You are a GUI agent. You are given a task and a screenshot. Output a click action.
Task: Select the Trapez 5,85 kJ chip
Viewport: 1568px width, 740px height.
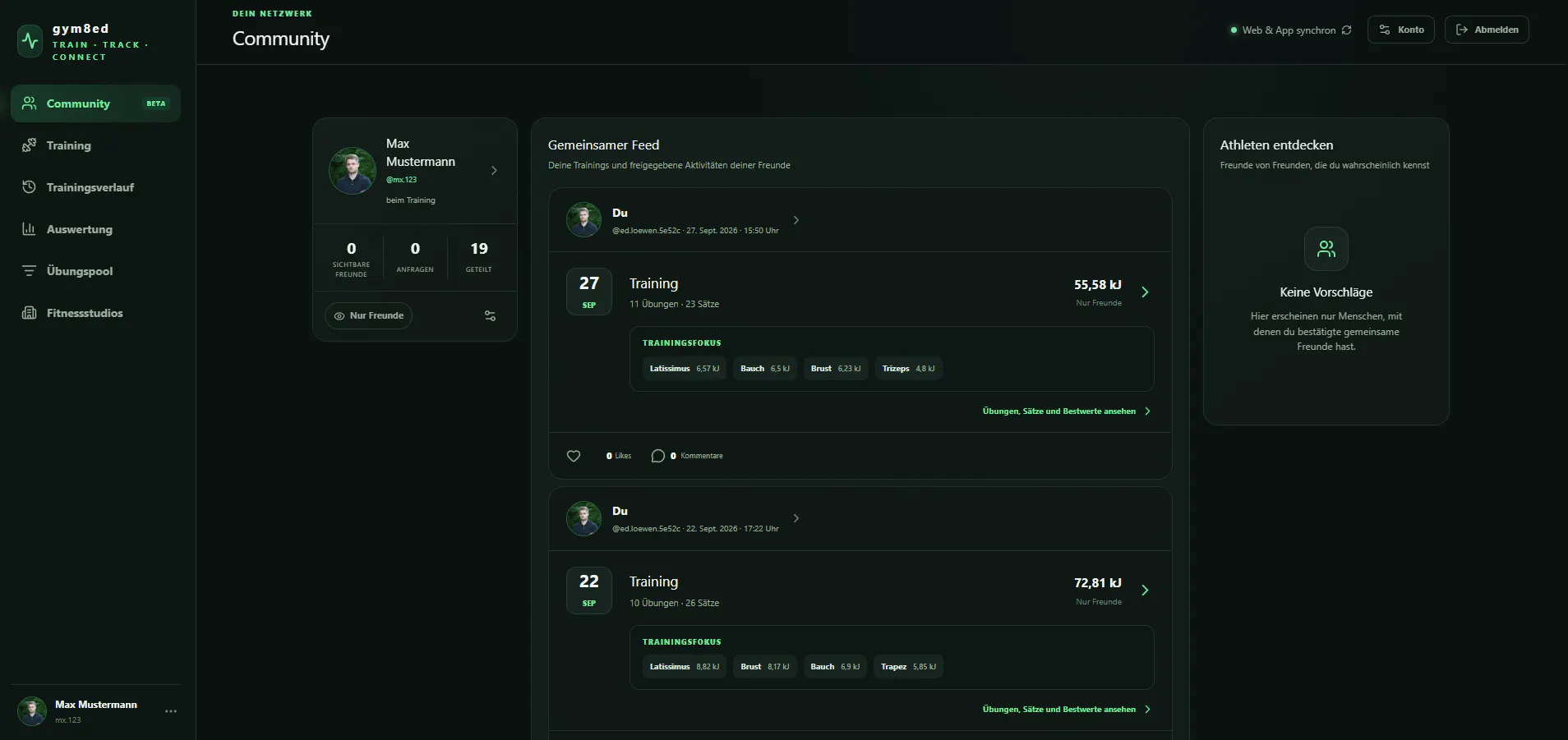(908, 667)
